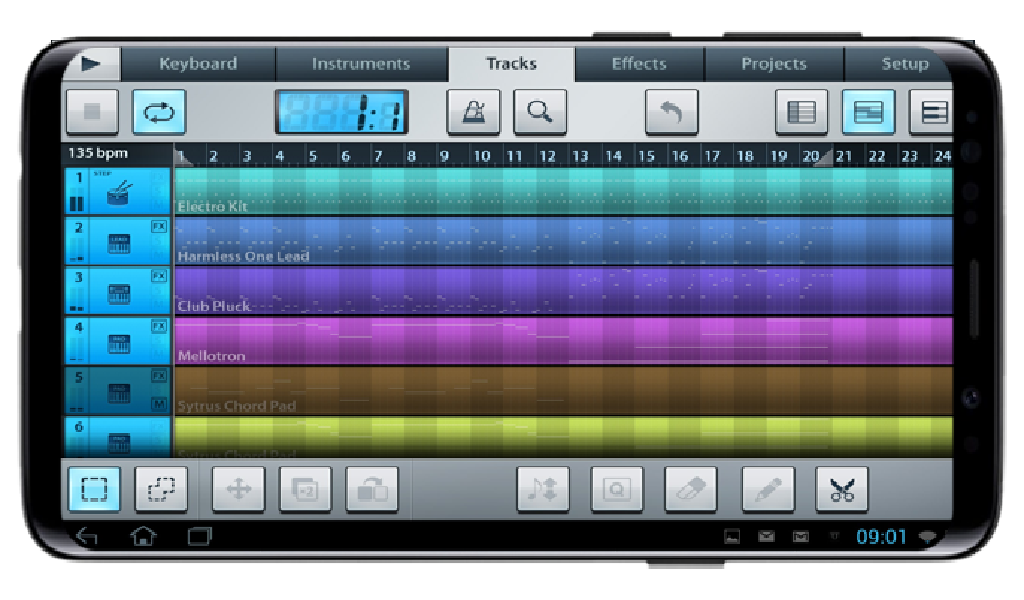Select the move tool in the bottom toolbar
The height and width of the screenshot is (600, 1024).
tap(238, 489)
